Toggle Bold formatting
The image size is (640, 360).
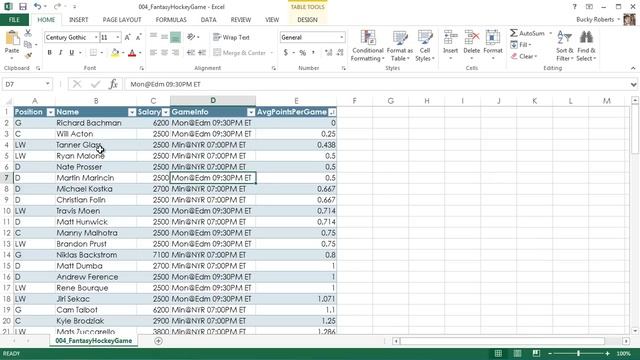click(49, 53)
